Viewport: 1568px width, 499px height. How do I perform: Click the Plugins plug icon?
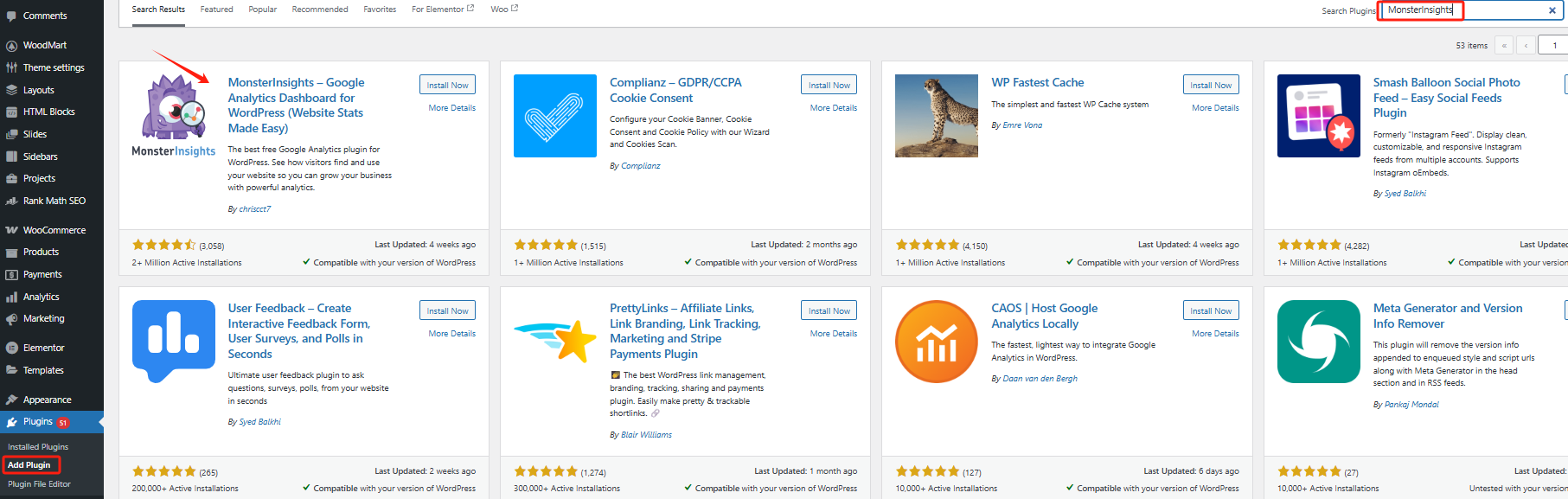click(x=11, y=422)
